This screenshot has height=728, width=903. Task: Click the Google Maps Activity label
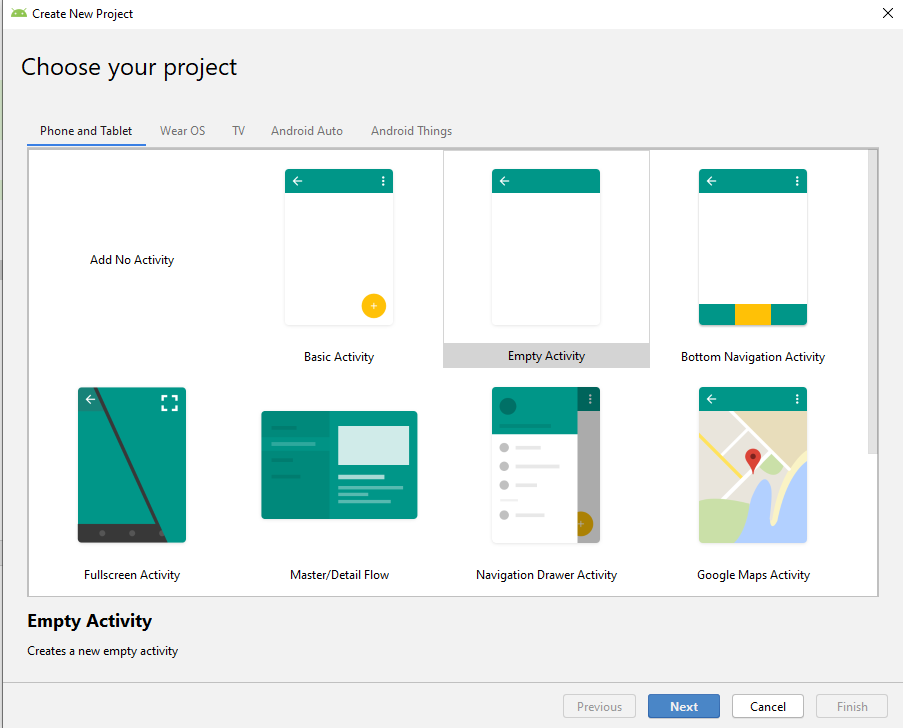click(x=753, y=575)
